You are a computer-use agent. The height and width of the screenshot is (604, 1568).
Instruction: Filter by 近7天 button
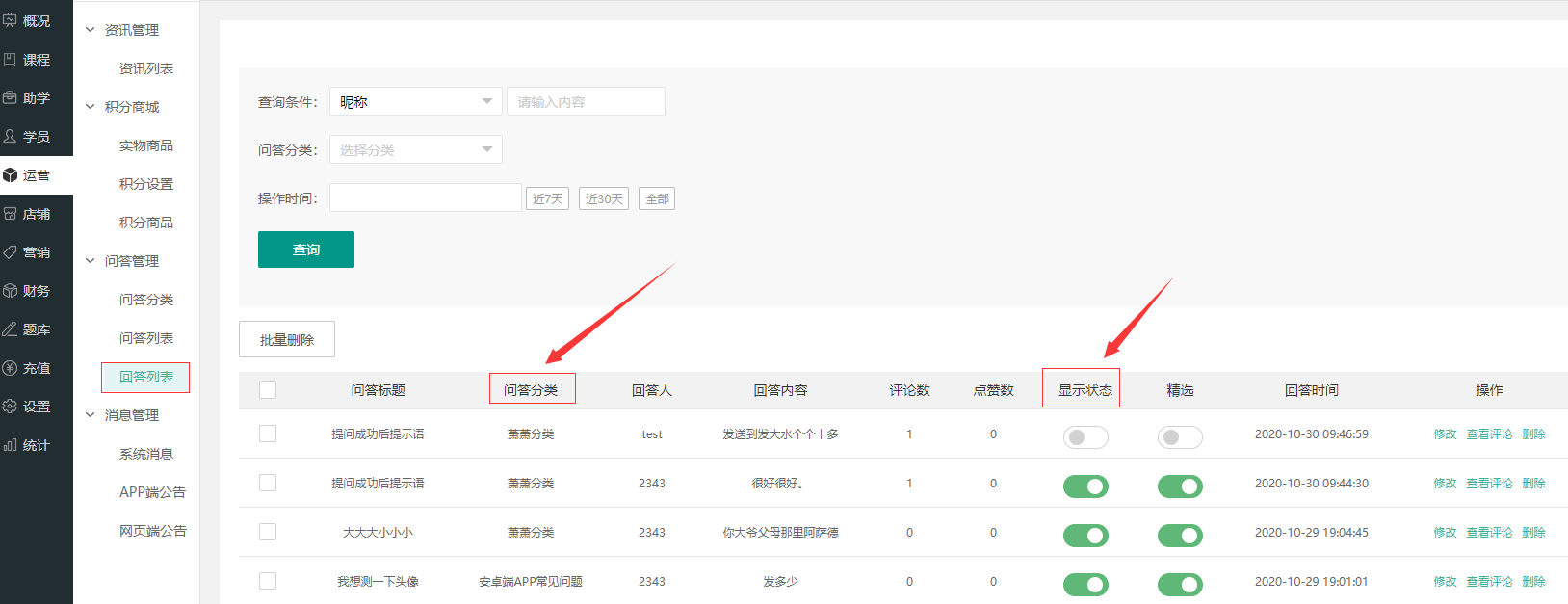click(x=547, y=198)
